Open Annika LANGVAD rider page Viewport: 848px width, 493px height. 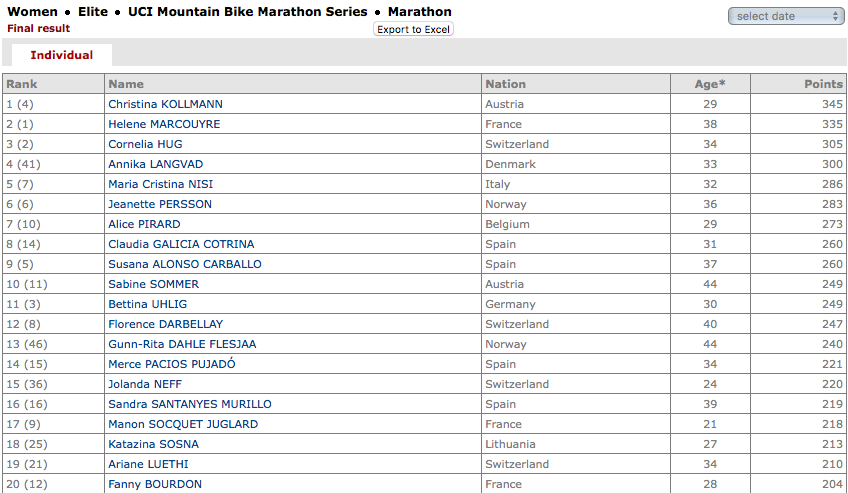155,164
